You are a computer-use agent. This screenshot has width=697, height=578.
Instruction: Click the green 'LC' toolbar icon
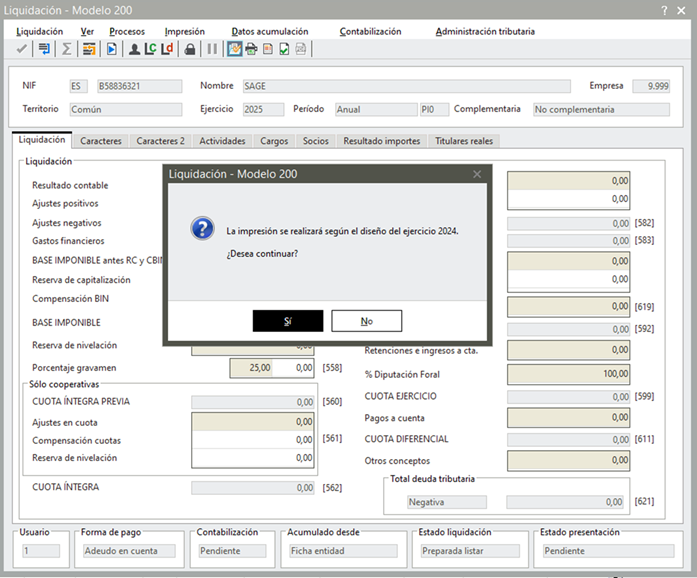pyautogui.click(x=150, y=48)
